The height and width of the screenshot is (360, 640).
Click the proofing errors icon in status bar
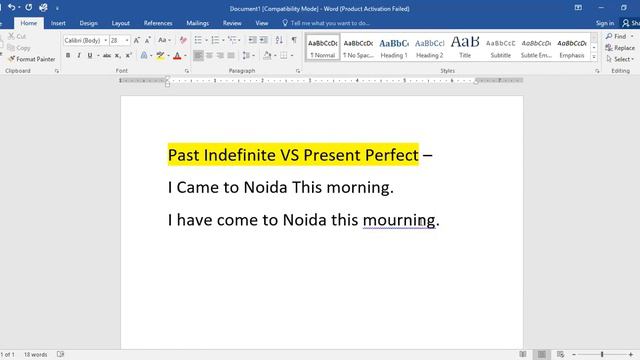tap(60, 354)
